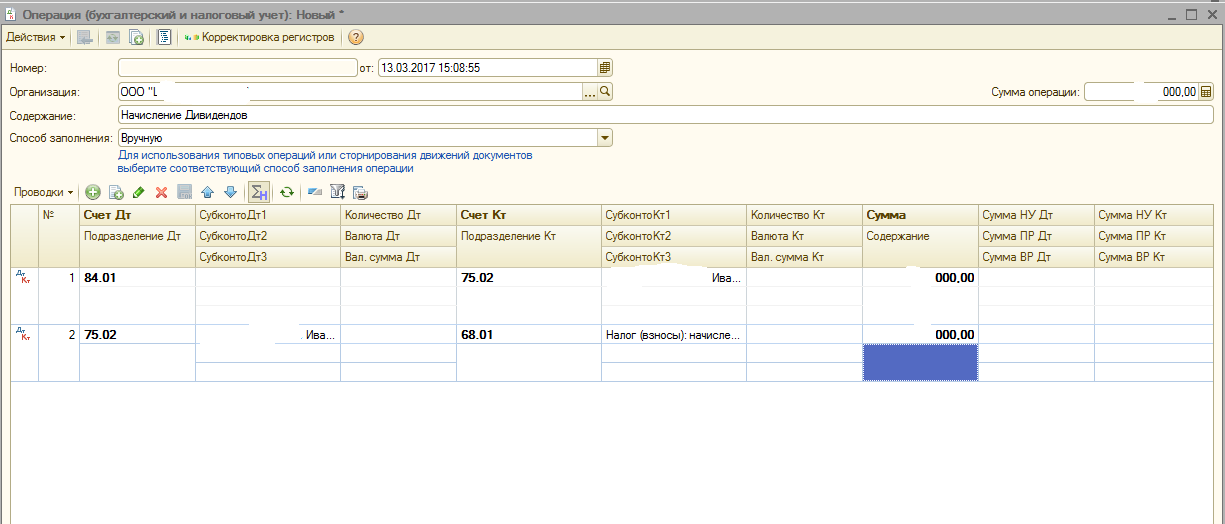
Task: Open the calculator for Сумма операции
Action: [1205, 92]
